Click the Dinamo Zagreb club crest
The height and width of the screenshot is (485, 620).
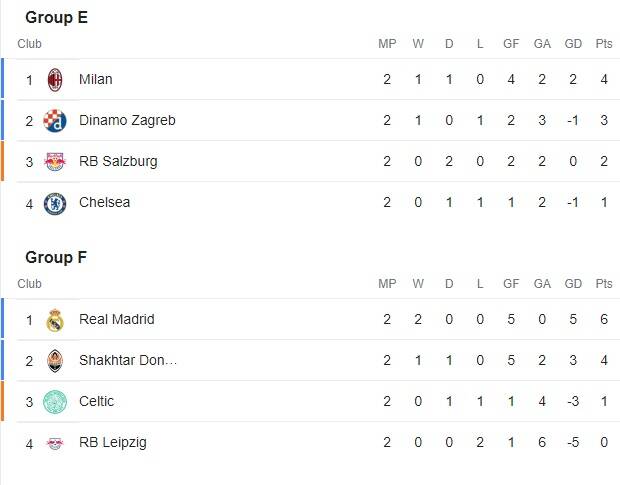click(x=55, y=121)
